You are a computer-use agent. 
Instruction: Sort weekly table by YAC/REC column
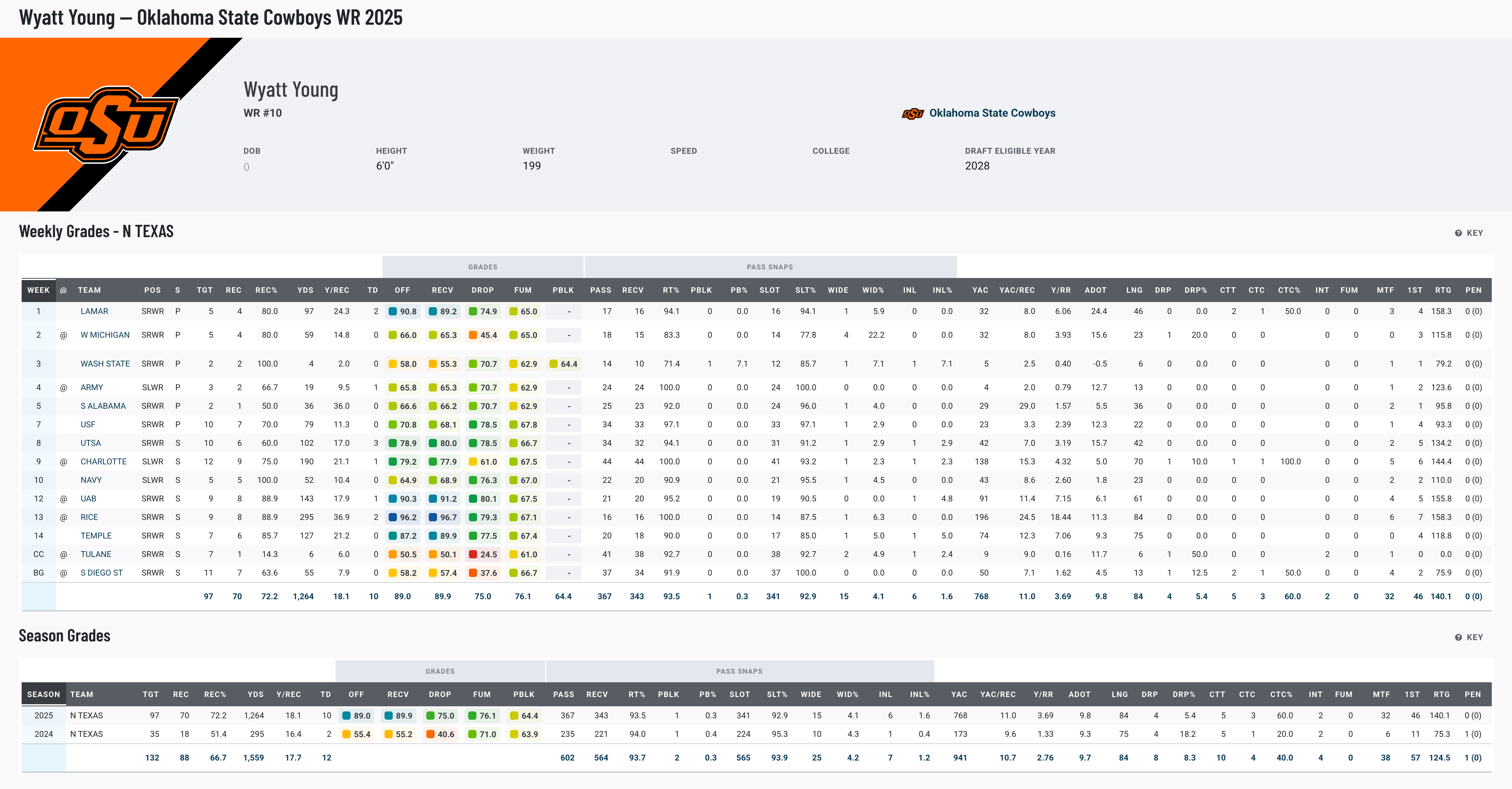1017,290
